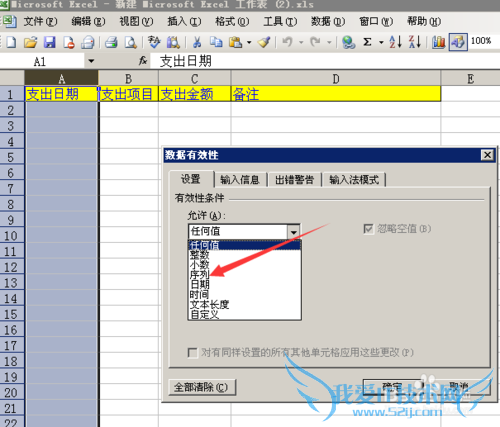Open the 工具 menu
The width and height of the screenshot is (500, 427).
coord(280,22)
